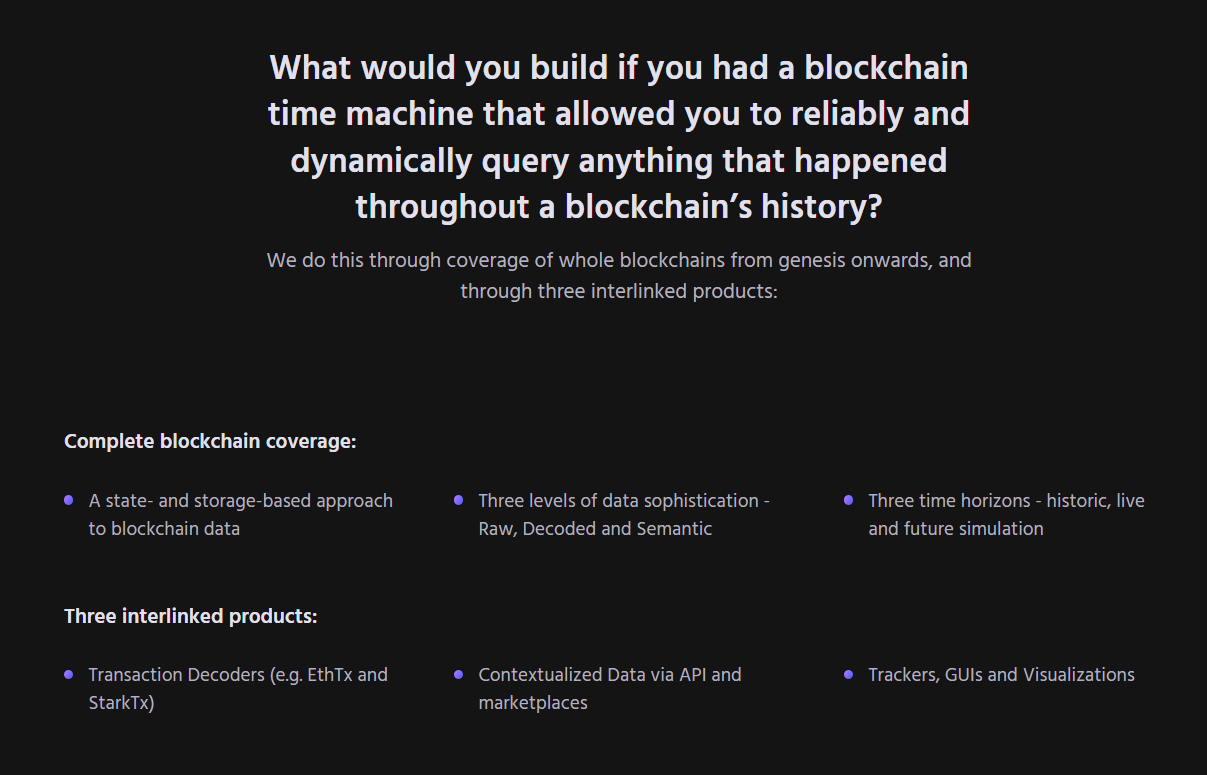Click the purple bullet beside state- and storage-based approach

(68, 500)
